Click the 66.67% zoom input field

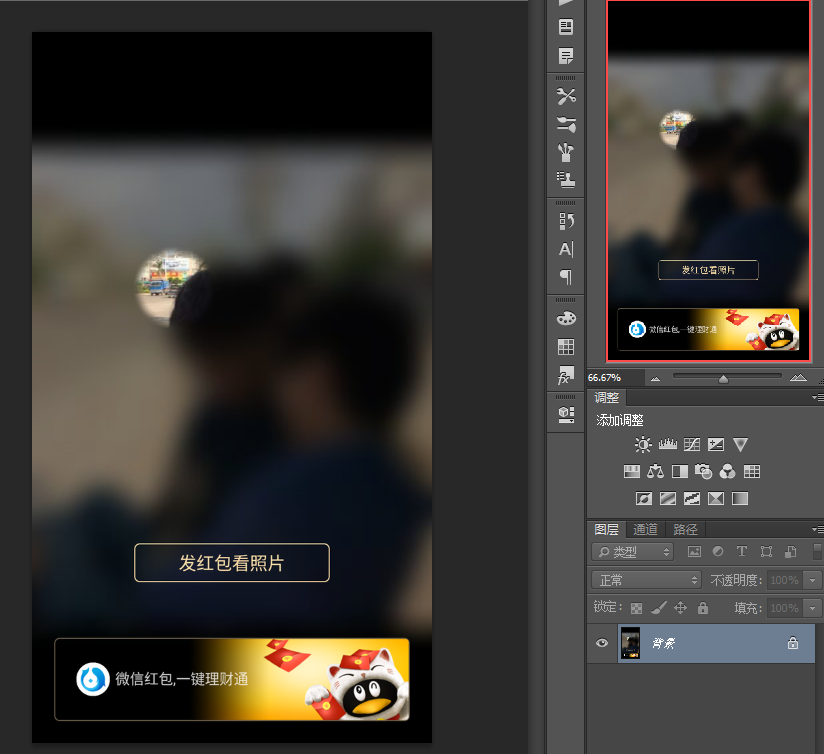tap(615, 378)
